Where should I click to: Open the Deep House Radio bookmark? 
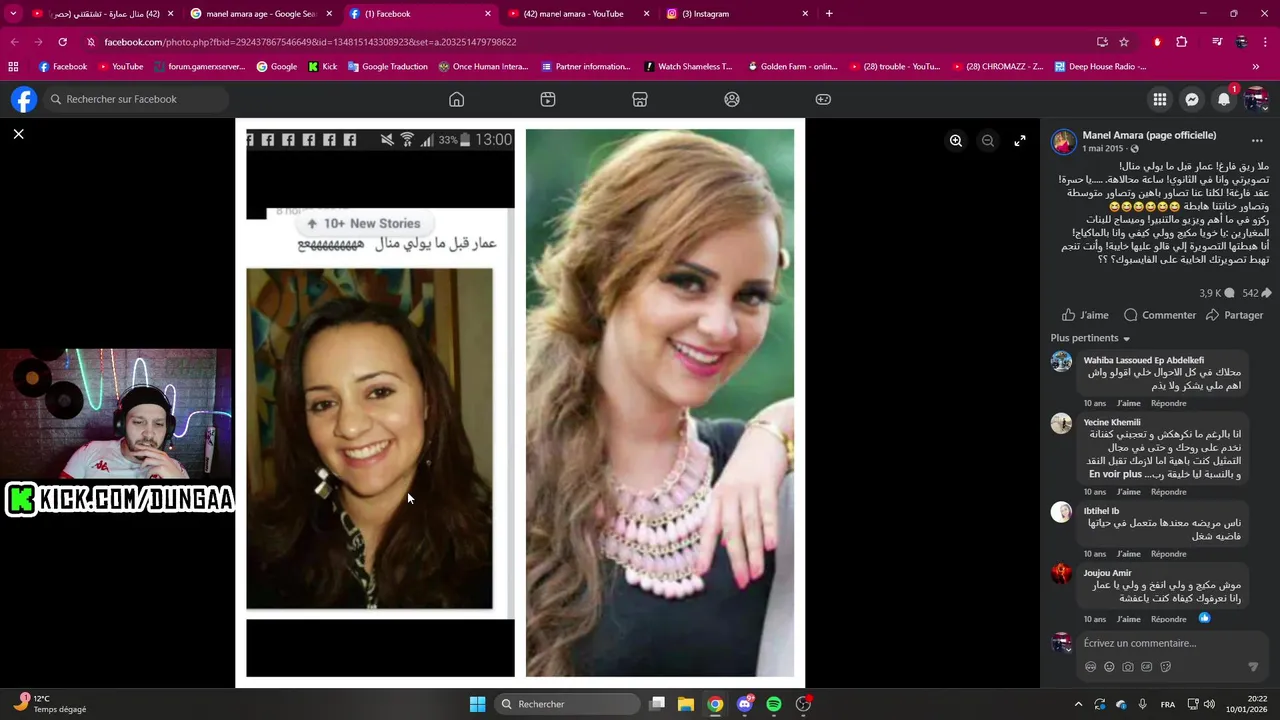pos(1100,67)
